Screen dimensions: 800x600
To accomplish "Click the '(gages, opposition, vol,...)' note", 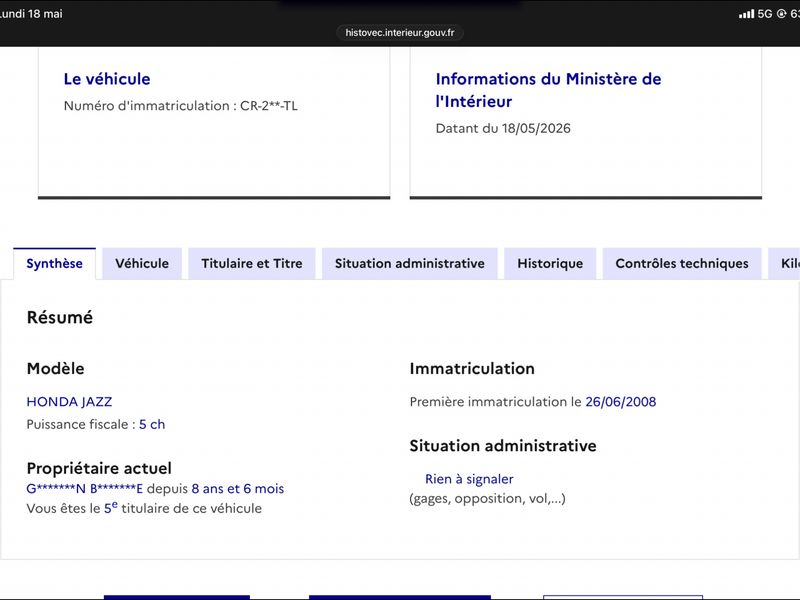I will 487,498.
